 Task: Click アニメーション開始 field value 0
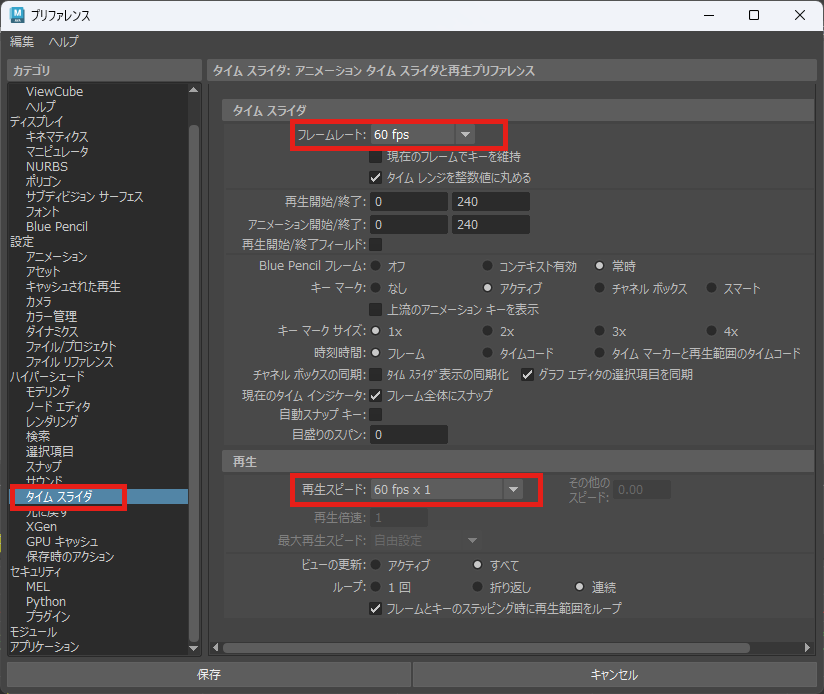coord(409,225)
